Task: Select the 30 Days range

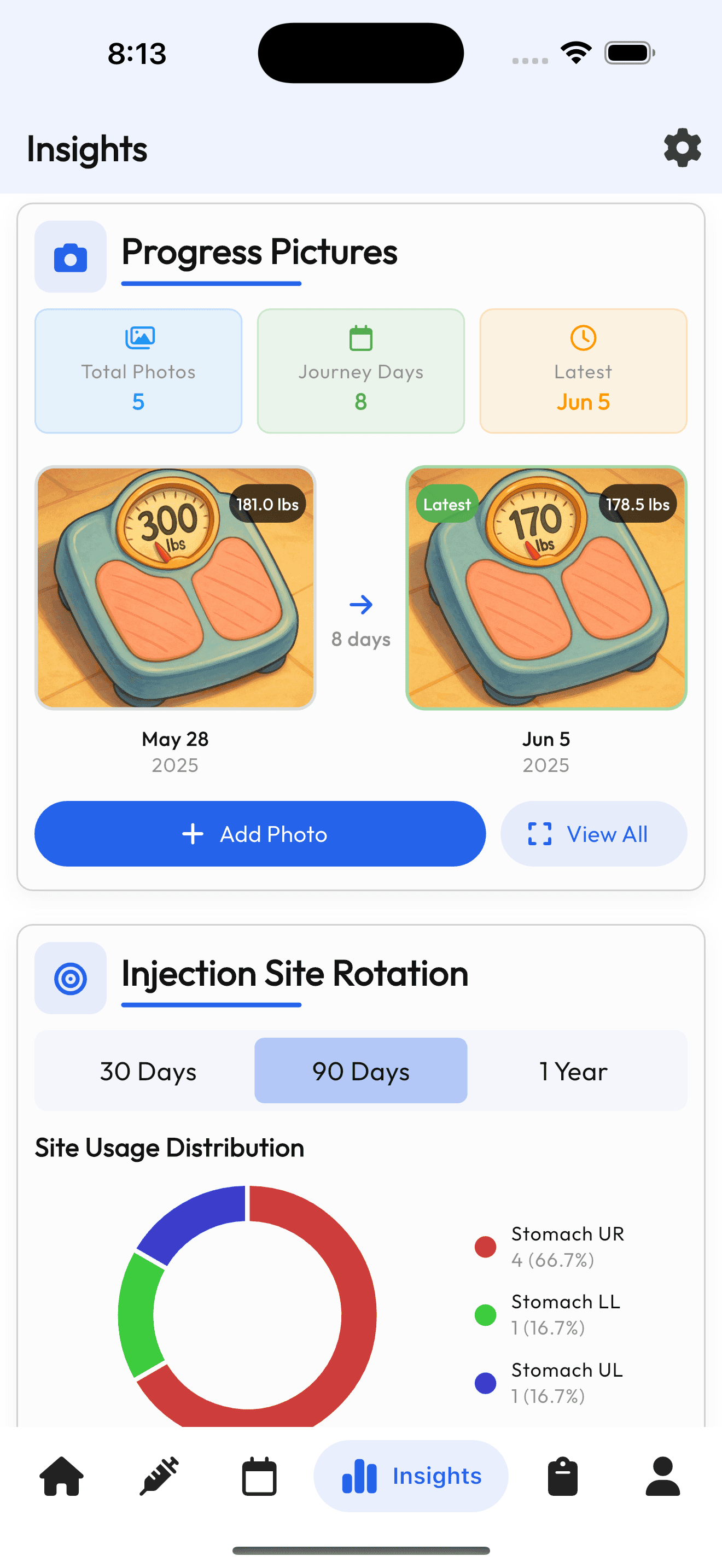Action: pos(148,1070)
